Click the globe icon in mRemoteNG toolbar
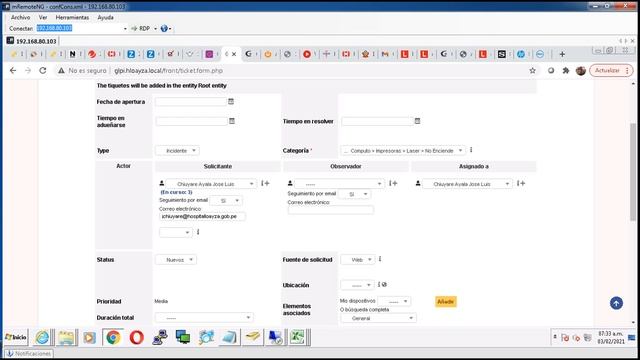Image resolution: width=640 pixels, height=360 pixels. pos(164,29)
